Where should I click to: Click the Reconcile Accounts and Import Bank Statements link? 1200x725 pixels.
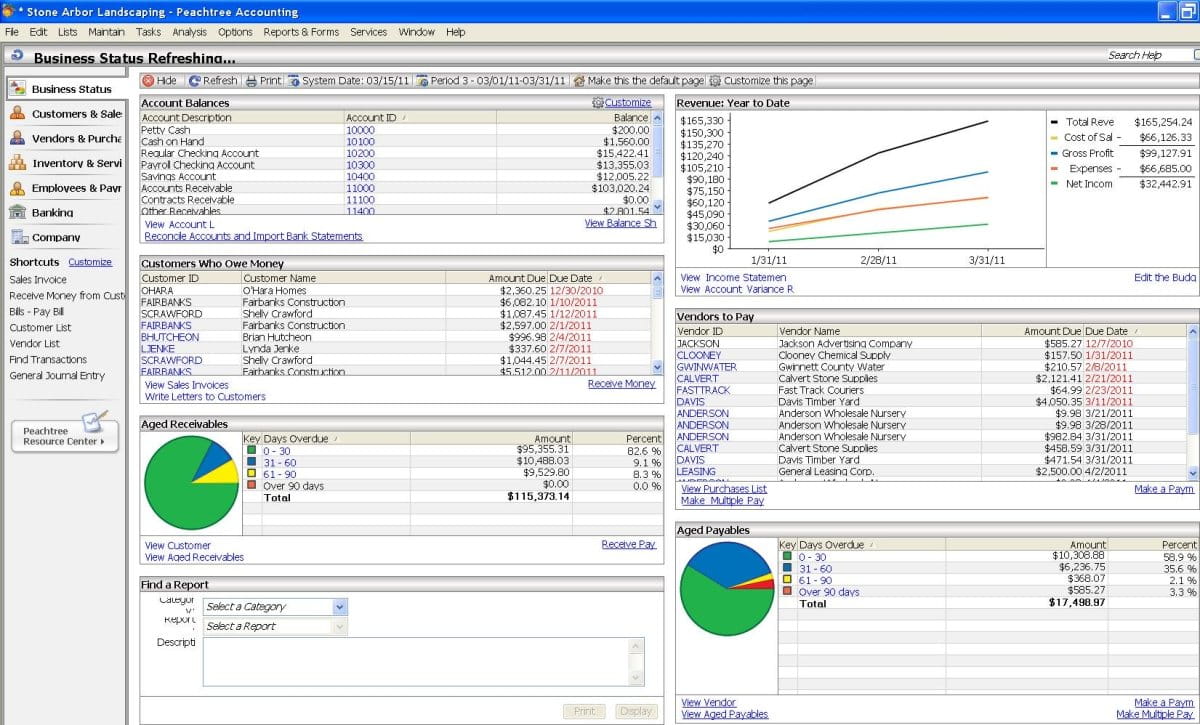(x=253, y=237)
